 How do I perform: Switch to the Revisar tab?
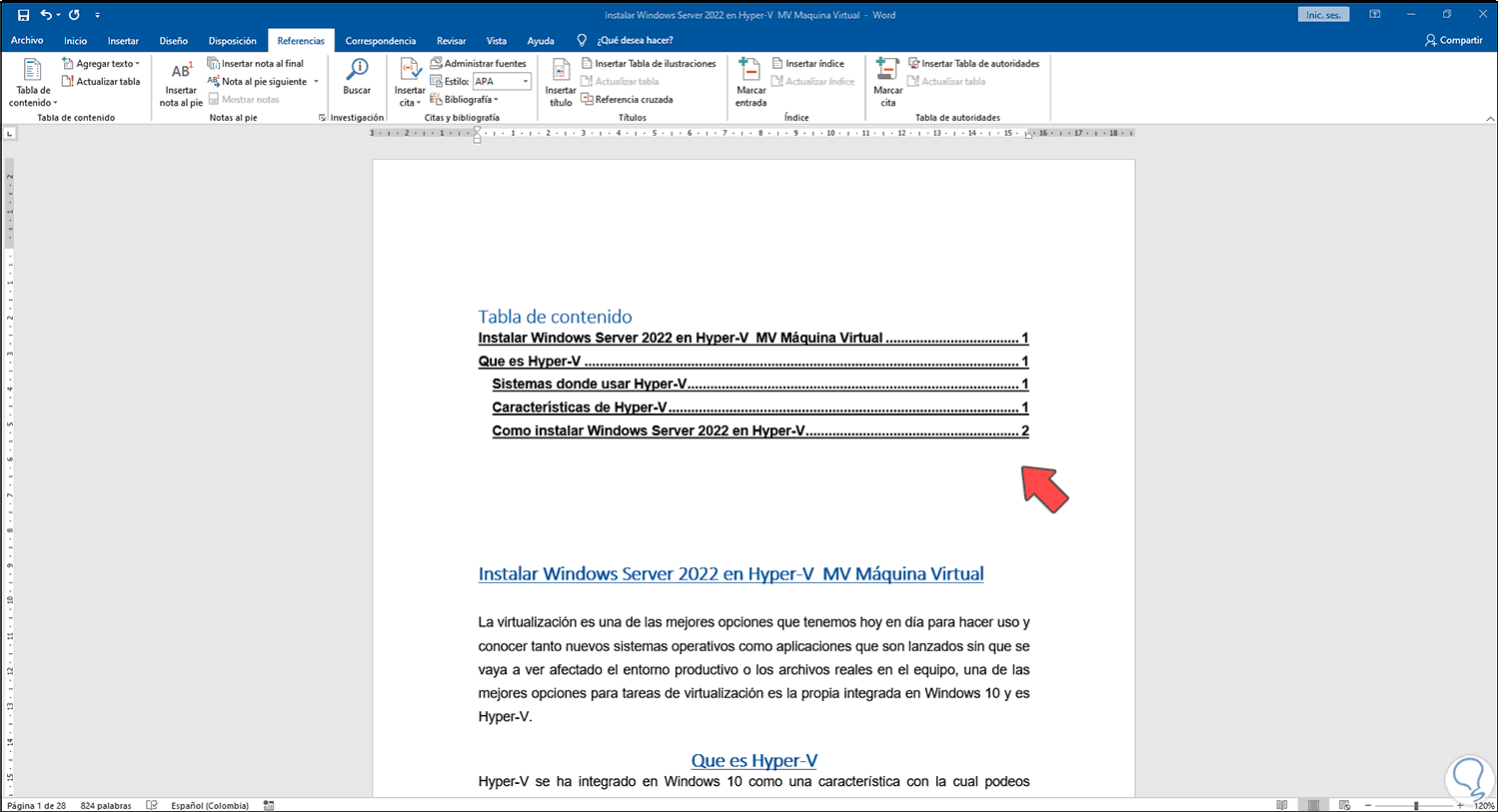(x=451, y=41)
